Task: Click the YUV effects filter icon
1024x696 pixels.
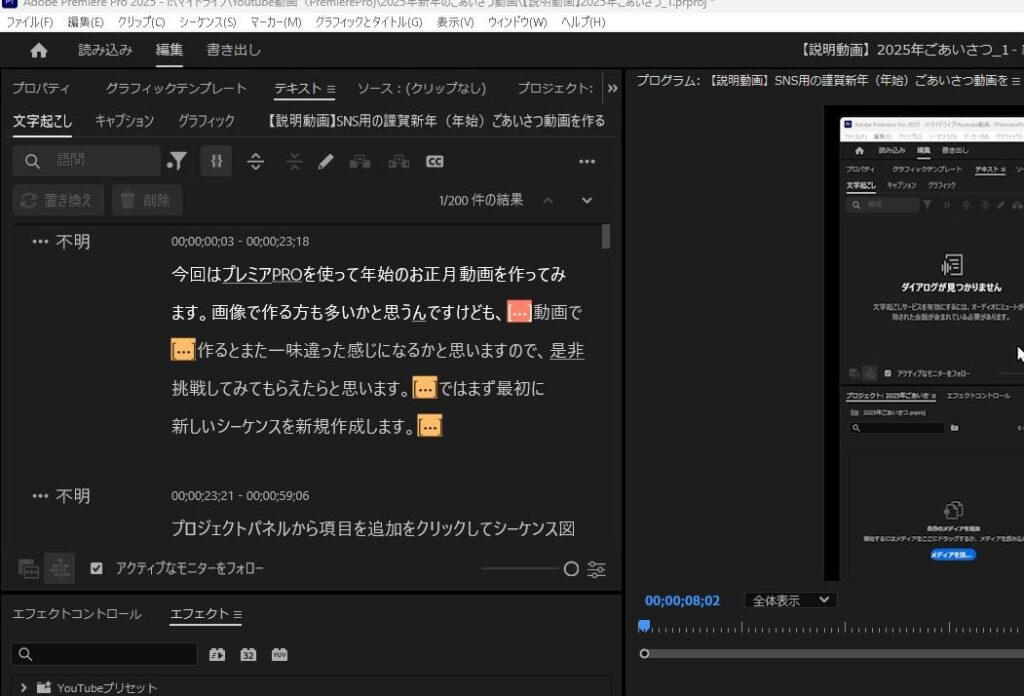Action: pos(280,654)
